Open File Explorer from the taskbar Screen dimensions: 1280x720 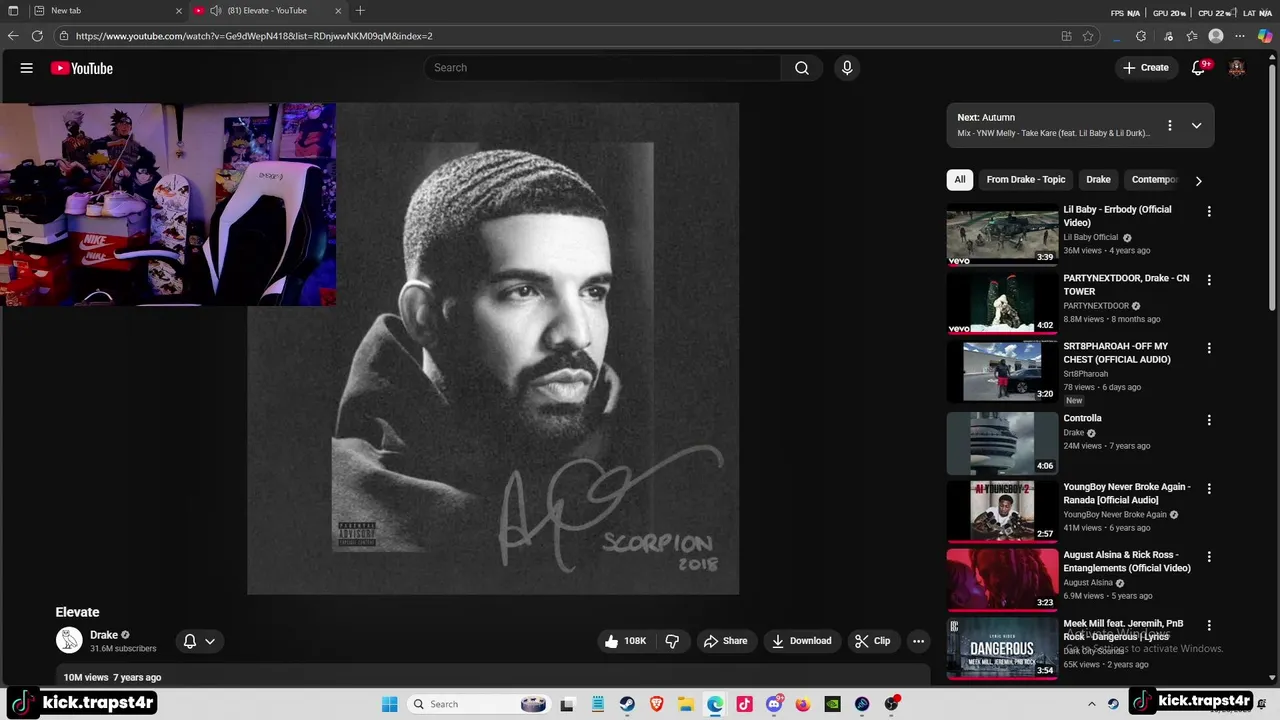click(686, 704)
